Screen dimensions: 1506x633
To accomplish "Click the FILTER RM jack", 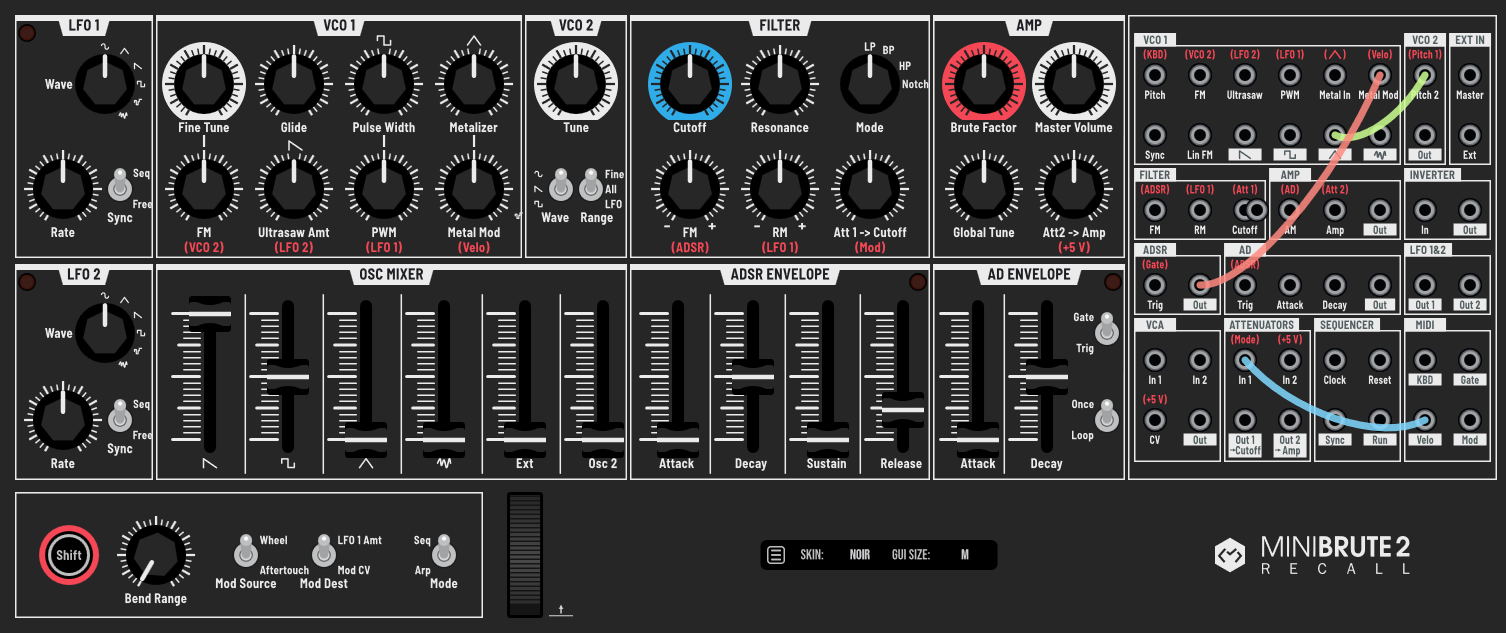I will pos(1199,210).
